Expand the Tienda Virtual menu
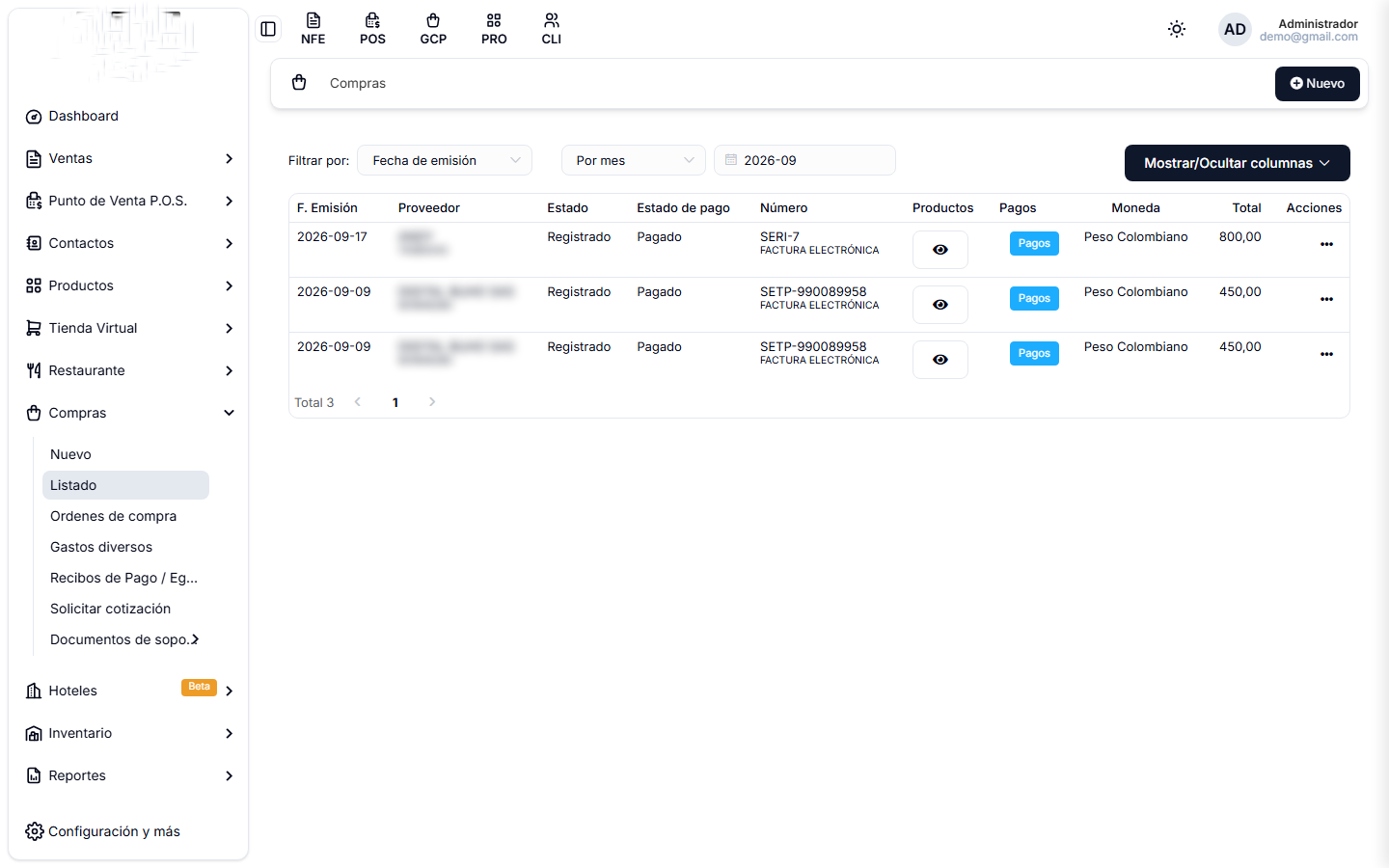This screenshot has width=1389, height=868. point(129,328)
